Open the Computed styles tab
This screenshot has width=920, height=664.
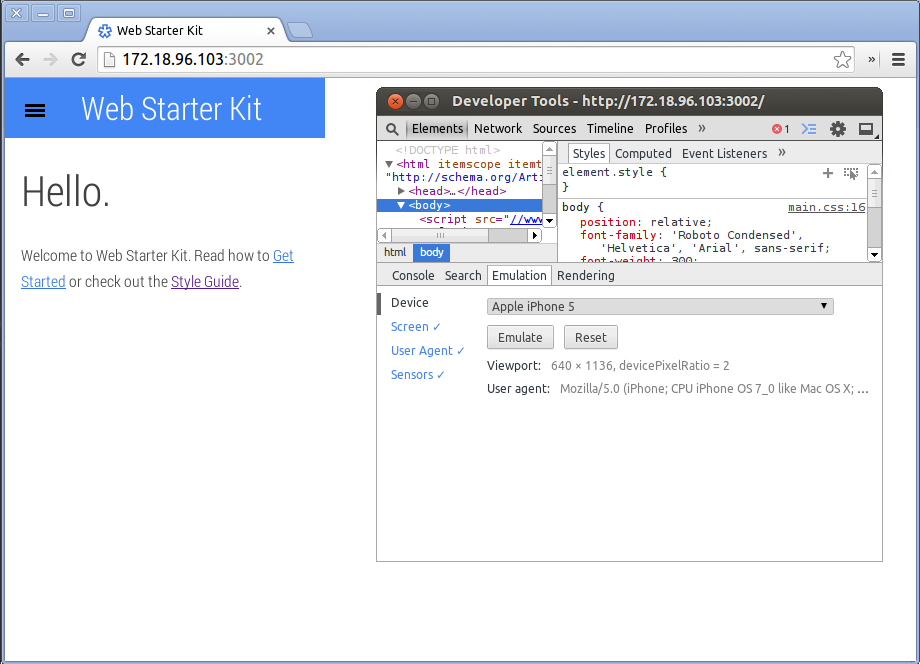click(643, 153)
